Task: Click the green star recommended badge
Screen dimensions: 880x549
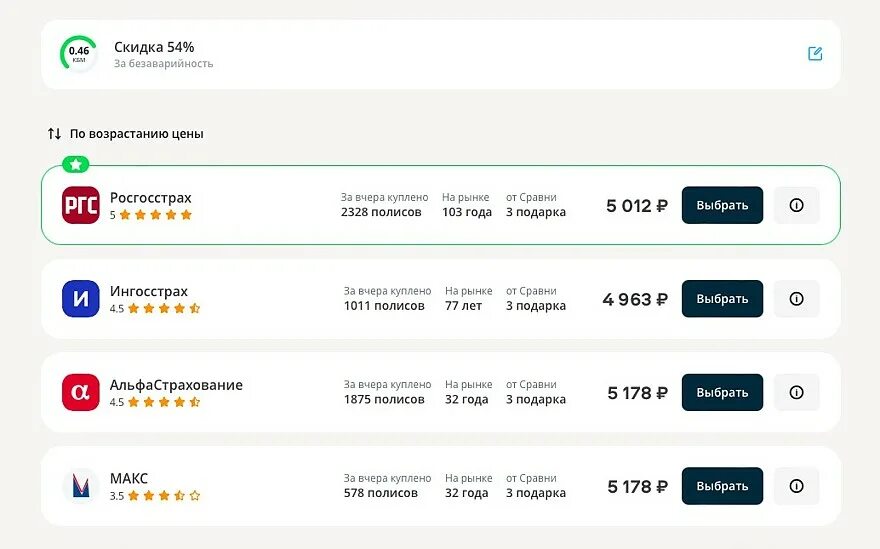Action: (76, 164)
